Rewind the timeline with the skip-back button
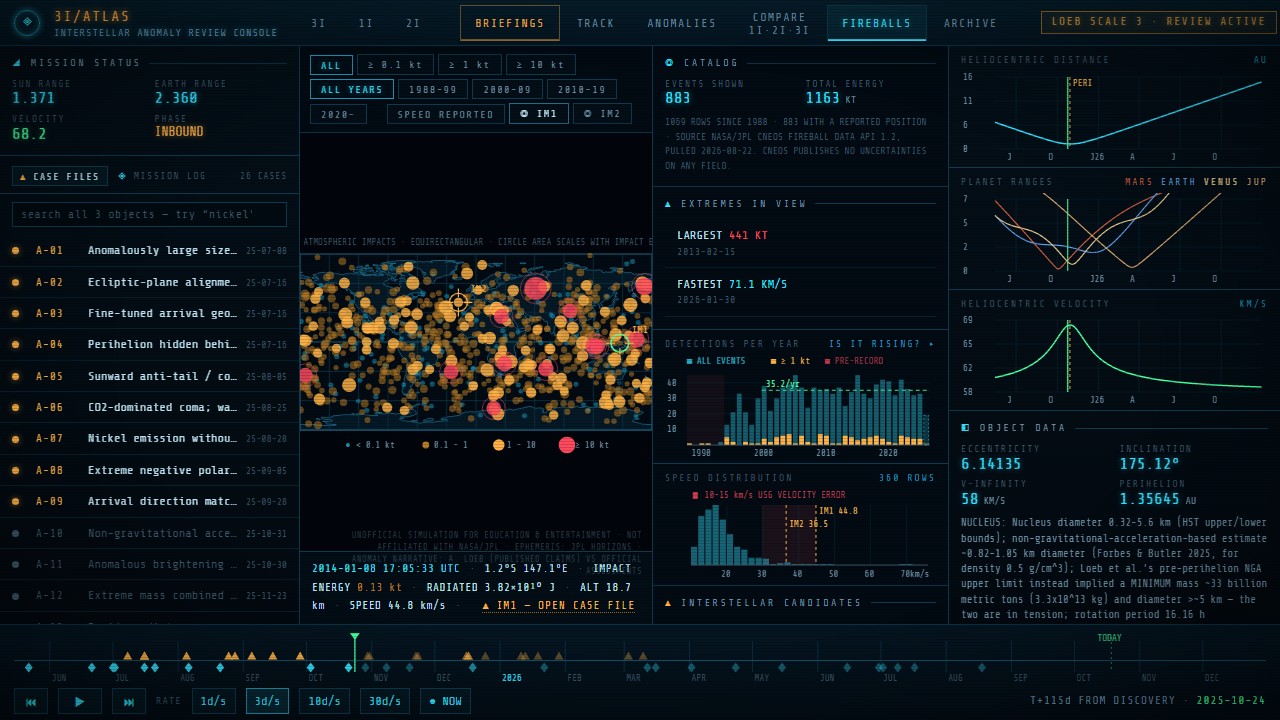Image resolution: width=1280 pixels, height=720 pixels. coord(30,701)
